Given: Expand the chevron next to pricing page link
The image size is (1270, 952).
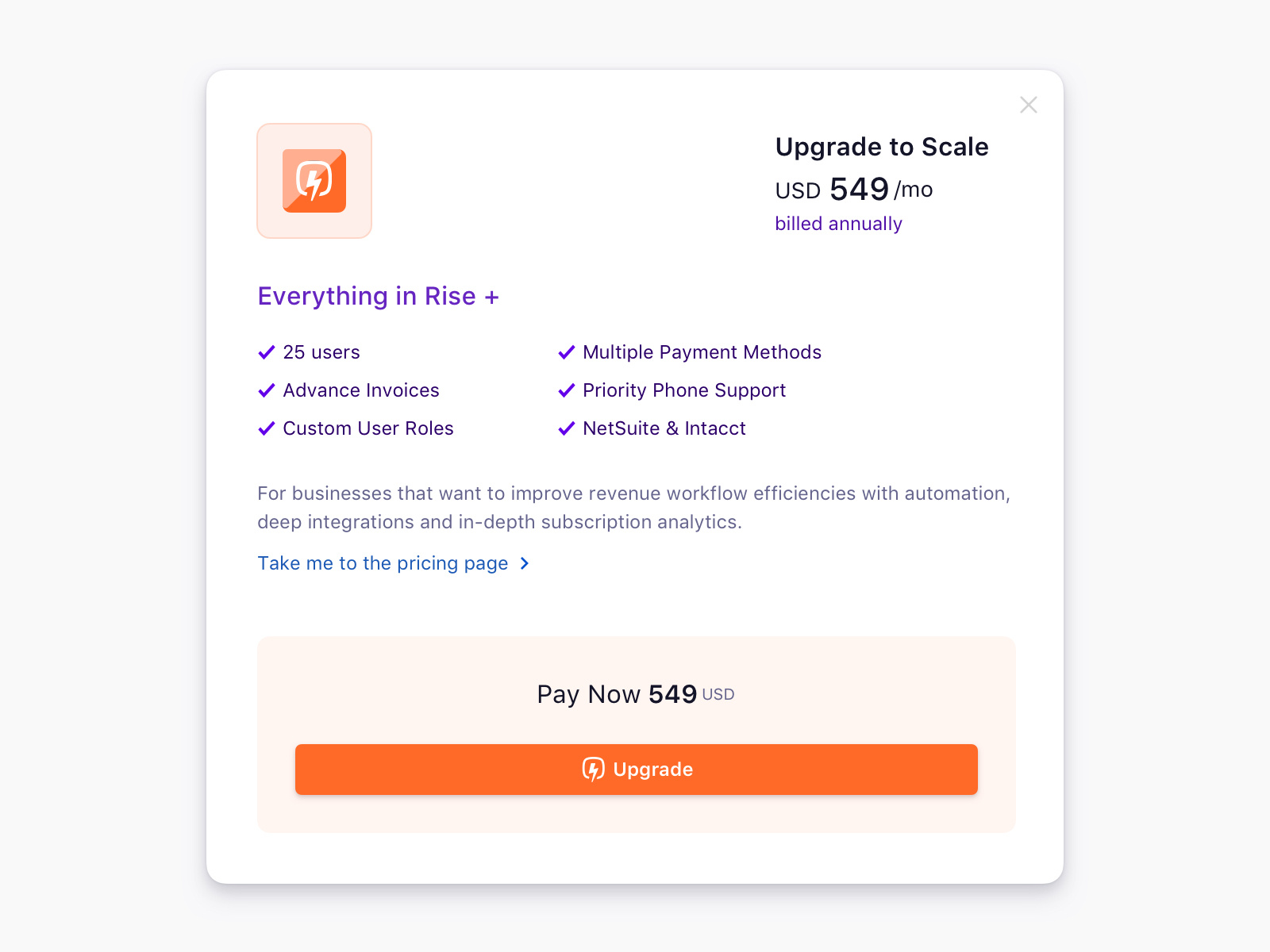Looking at the screenshot, I should pos(524,563).
